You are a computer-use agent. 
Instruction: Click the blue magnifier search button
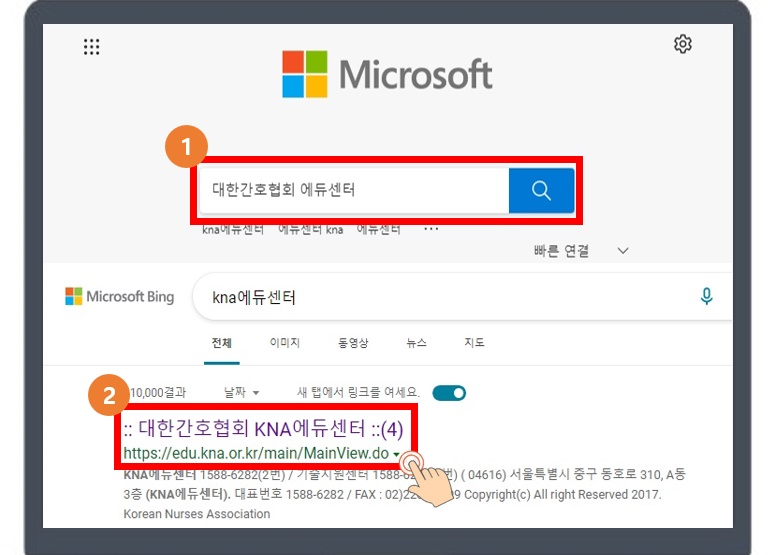click(x=541, y=190)
